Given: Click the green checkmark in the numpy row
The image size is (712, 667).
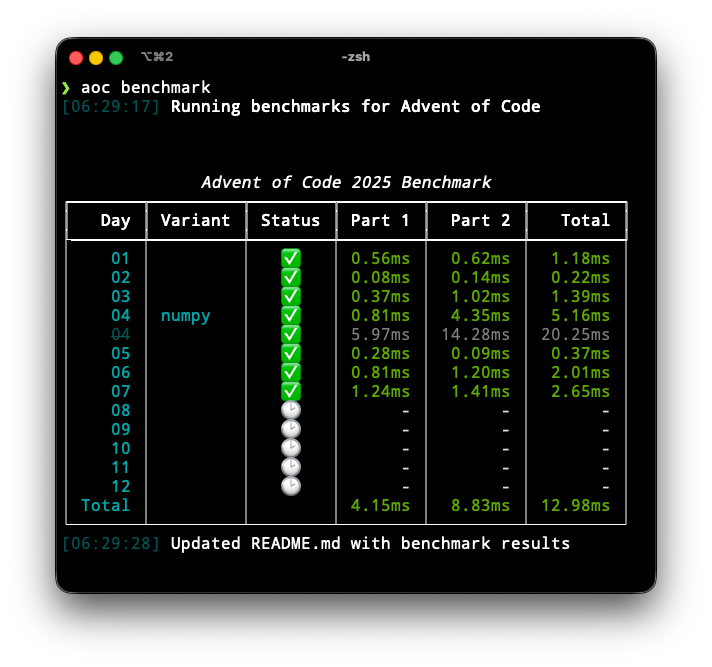Looking at the screenshot, I should click(291, 315).
